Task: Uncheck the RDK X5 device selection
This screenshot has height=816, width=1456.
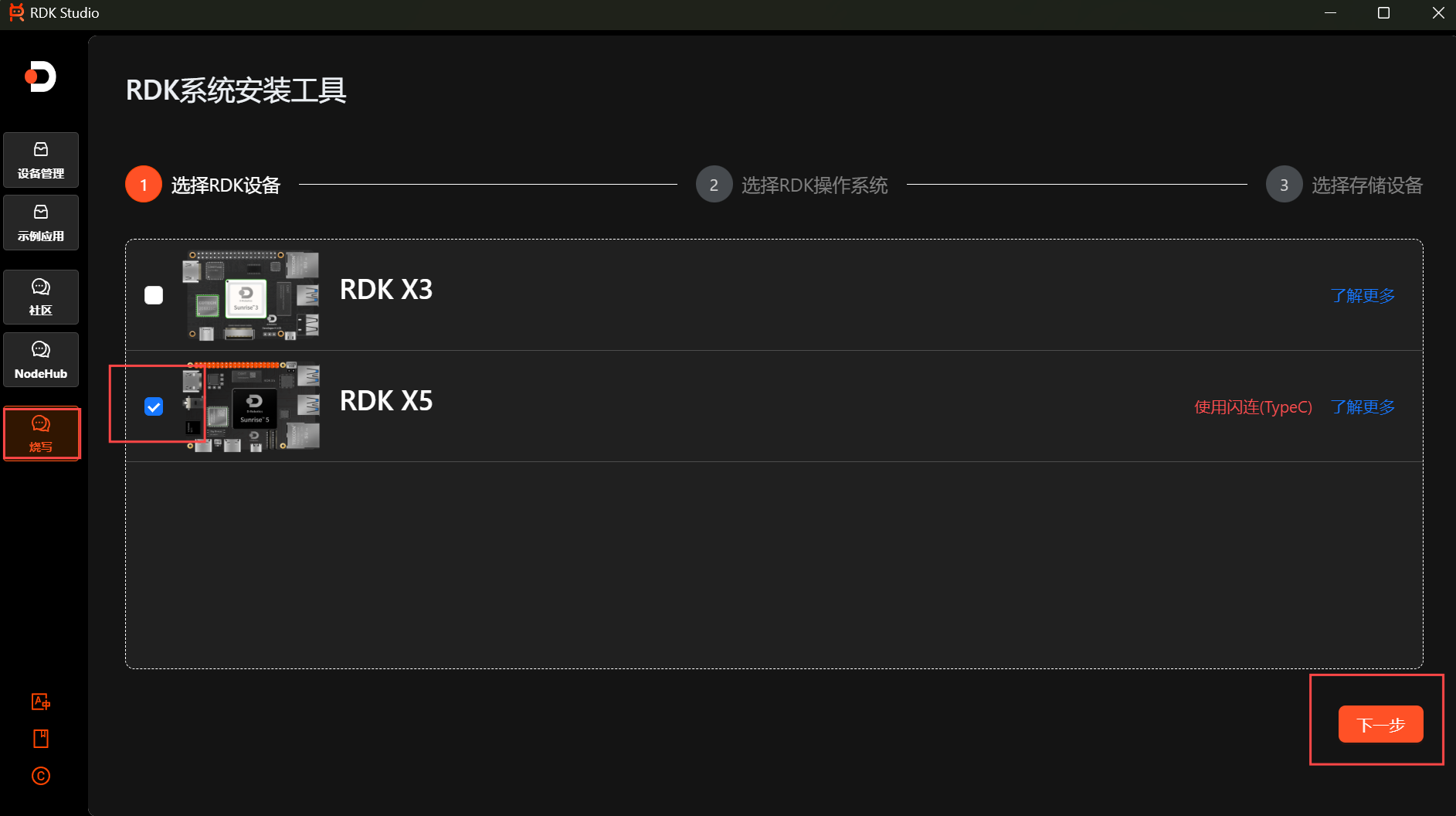Action: (x=154, y=406)
